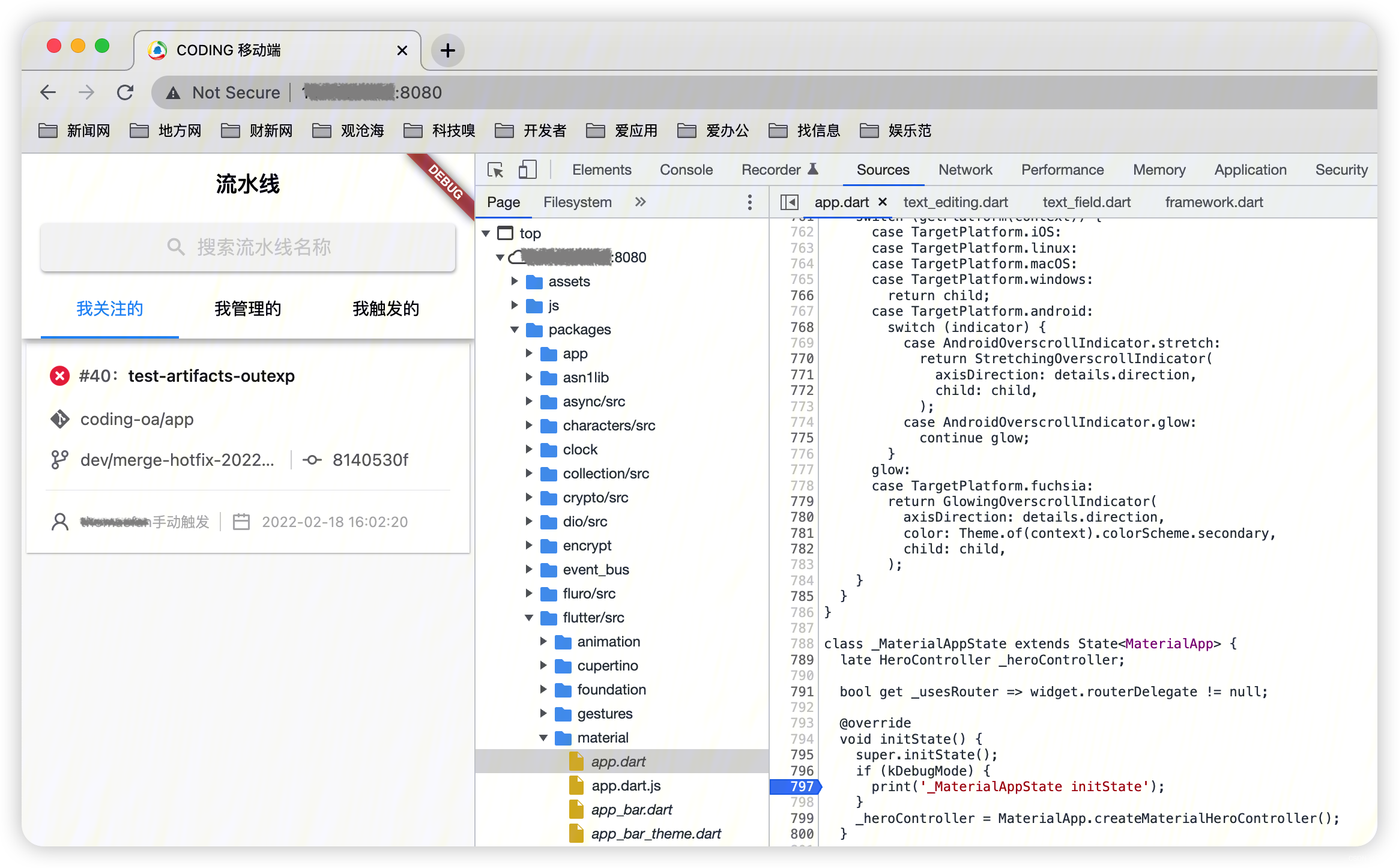Expand the js folder

pos(515,305)
